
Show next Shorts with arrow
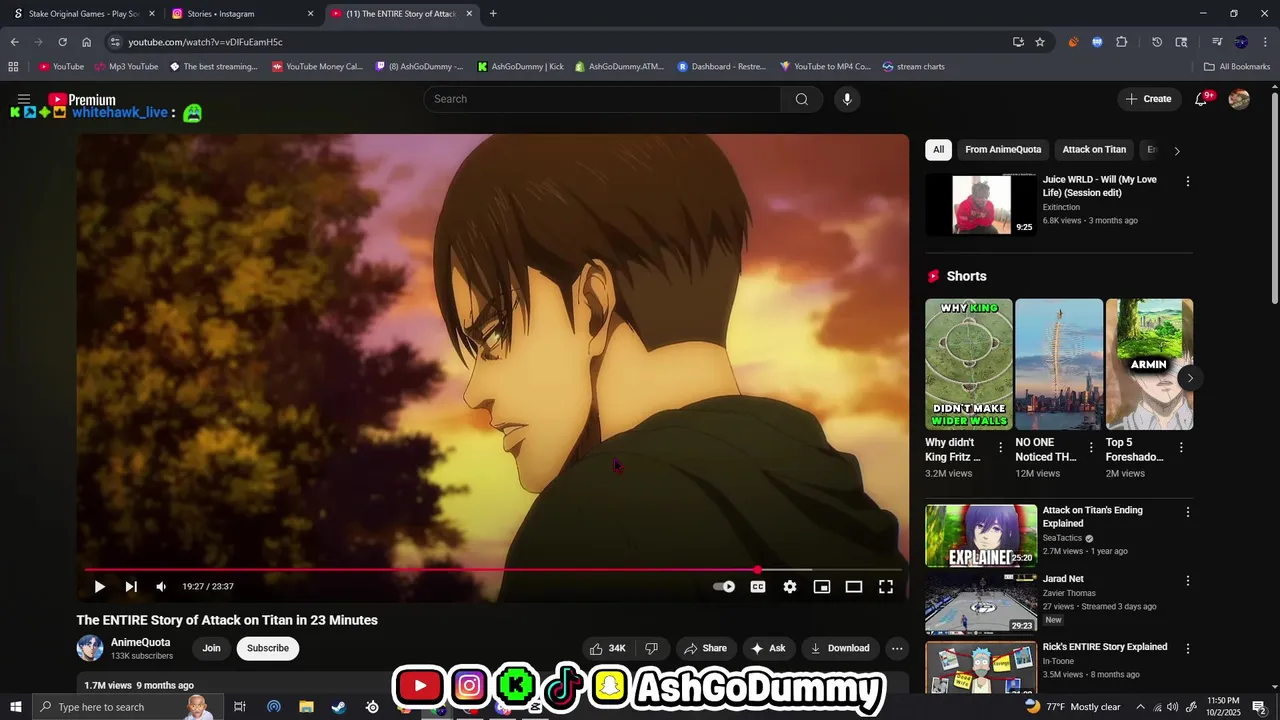pos(1189,378)
